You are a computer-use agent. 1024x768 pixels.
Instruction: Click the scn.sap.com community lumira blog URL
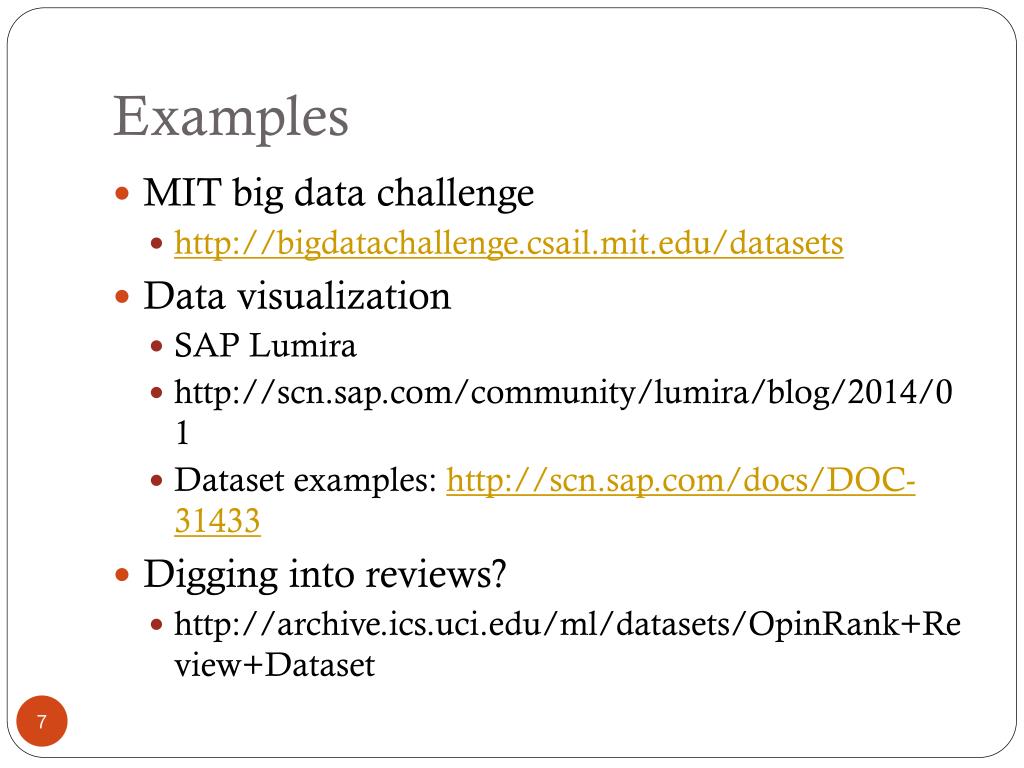click(x=564, y=393)
